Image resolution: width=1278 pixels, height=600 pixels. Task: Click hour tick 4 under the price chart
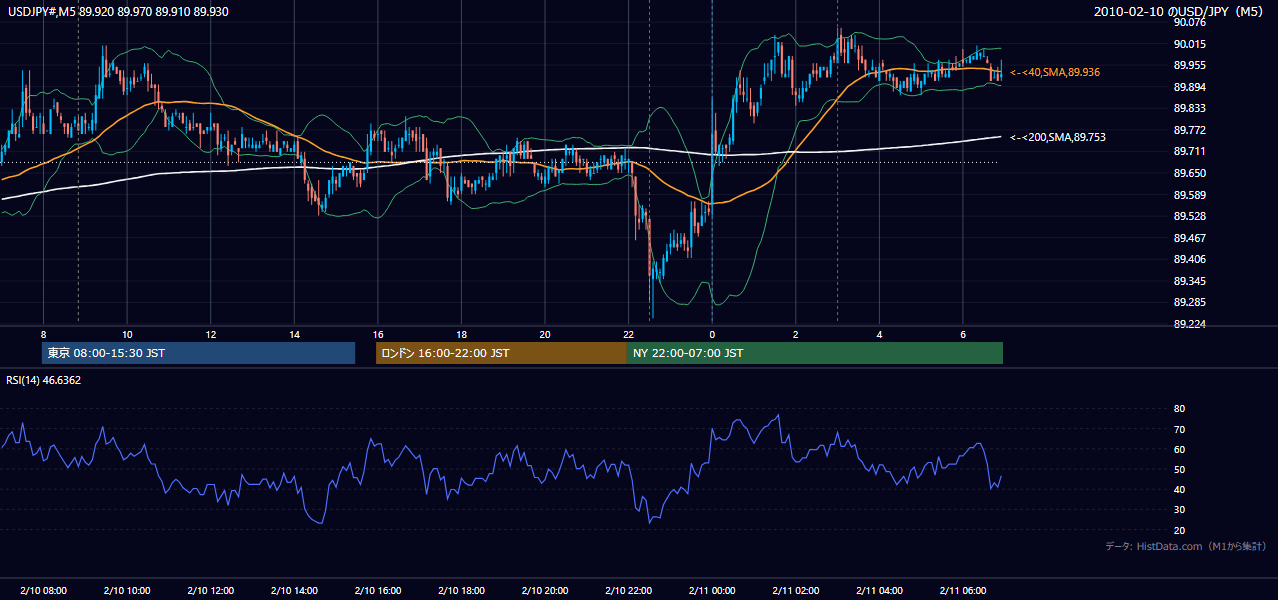pyautogui.click(x=879, y=334)
